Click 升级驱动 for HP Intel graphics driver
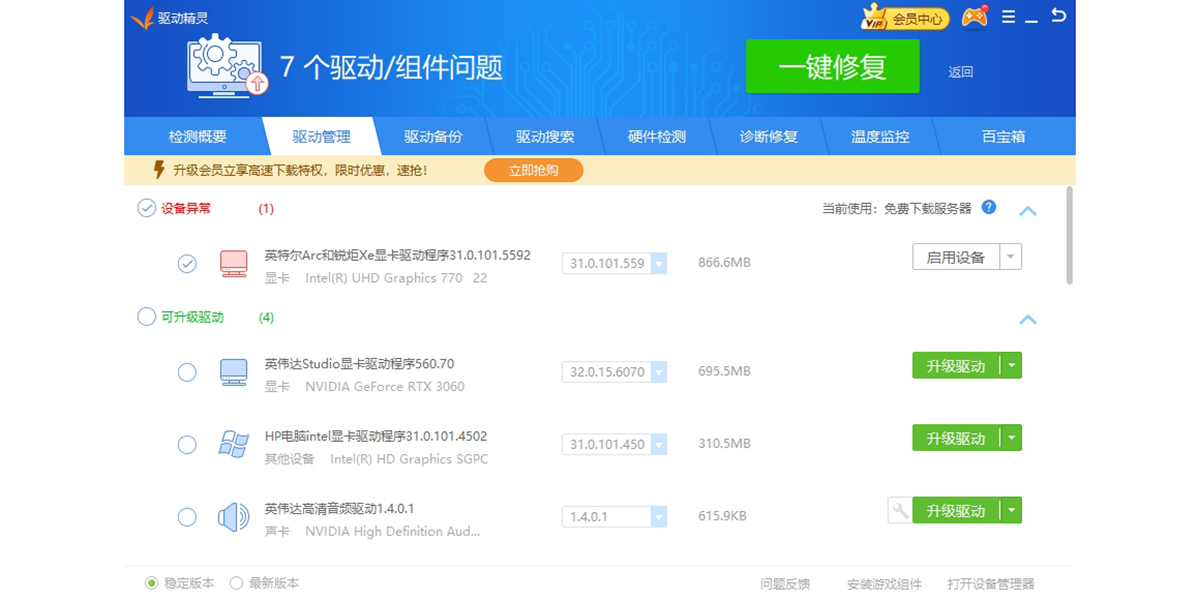 956,438
